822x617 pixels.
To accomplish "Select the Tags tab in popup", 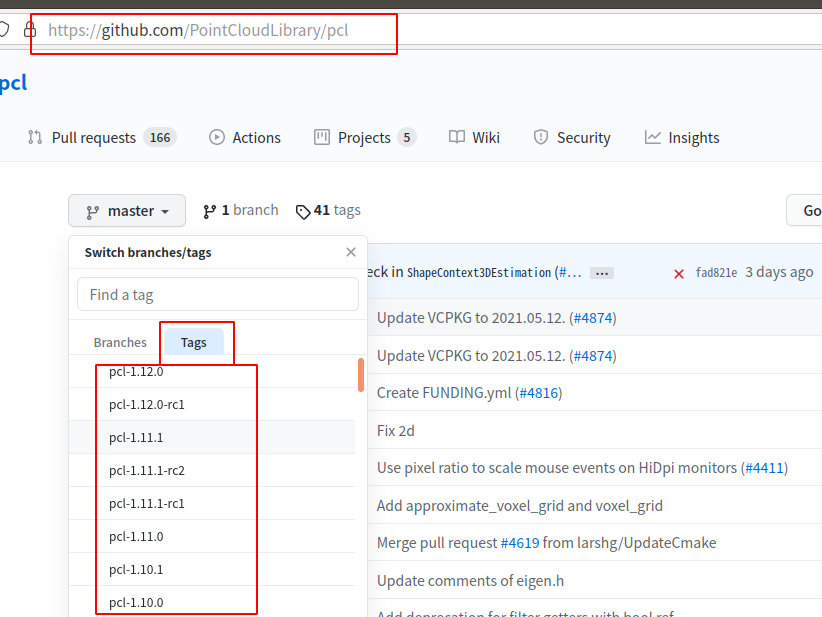I will (194, 342).
